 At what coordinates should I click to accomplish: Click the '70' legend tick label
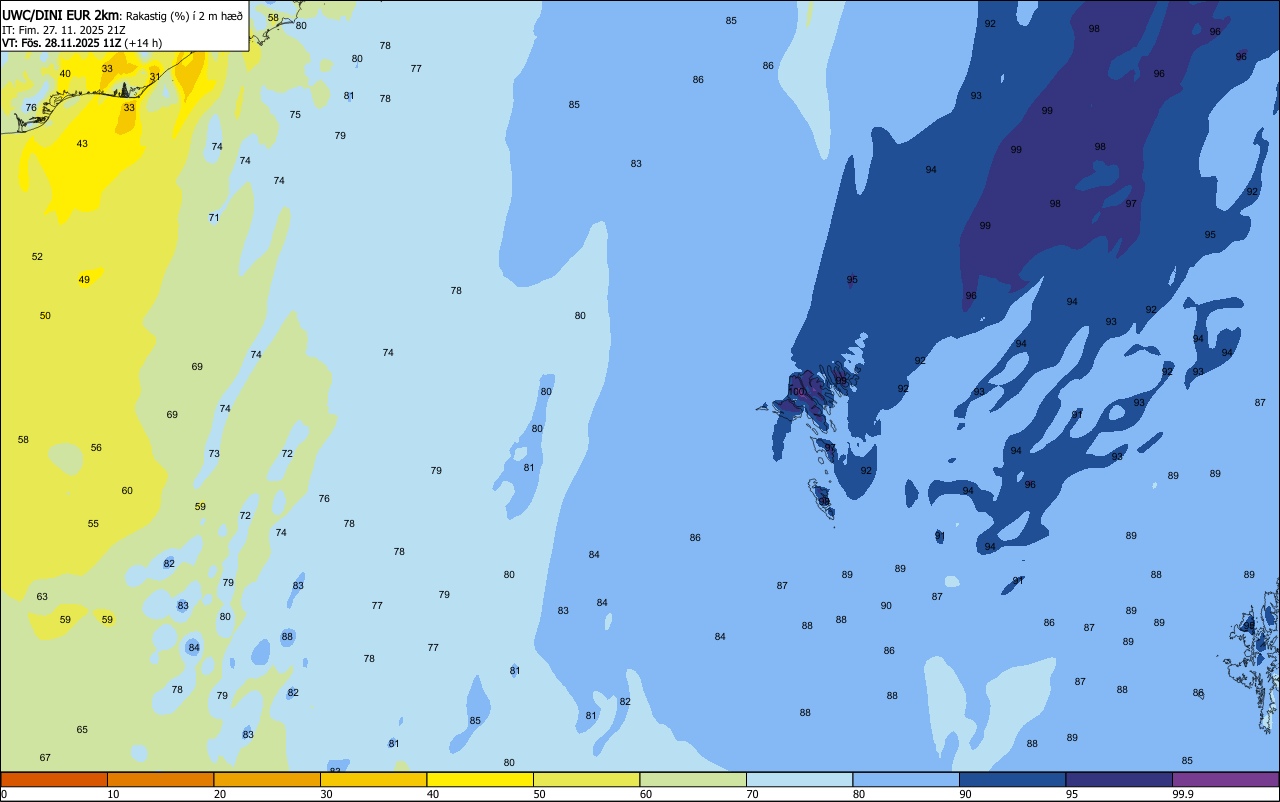752,794
